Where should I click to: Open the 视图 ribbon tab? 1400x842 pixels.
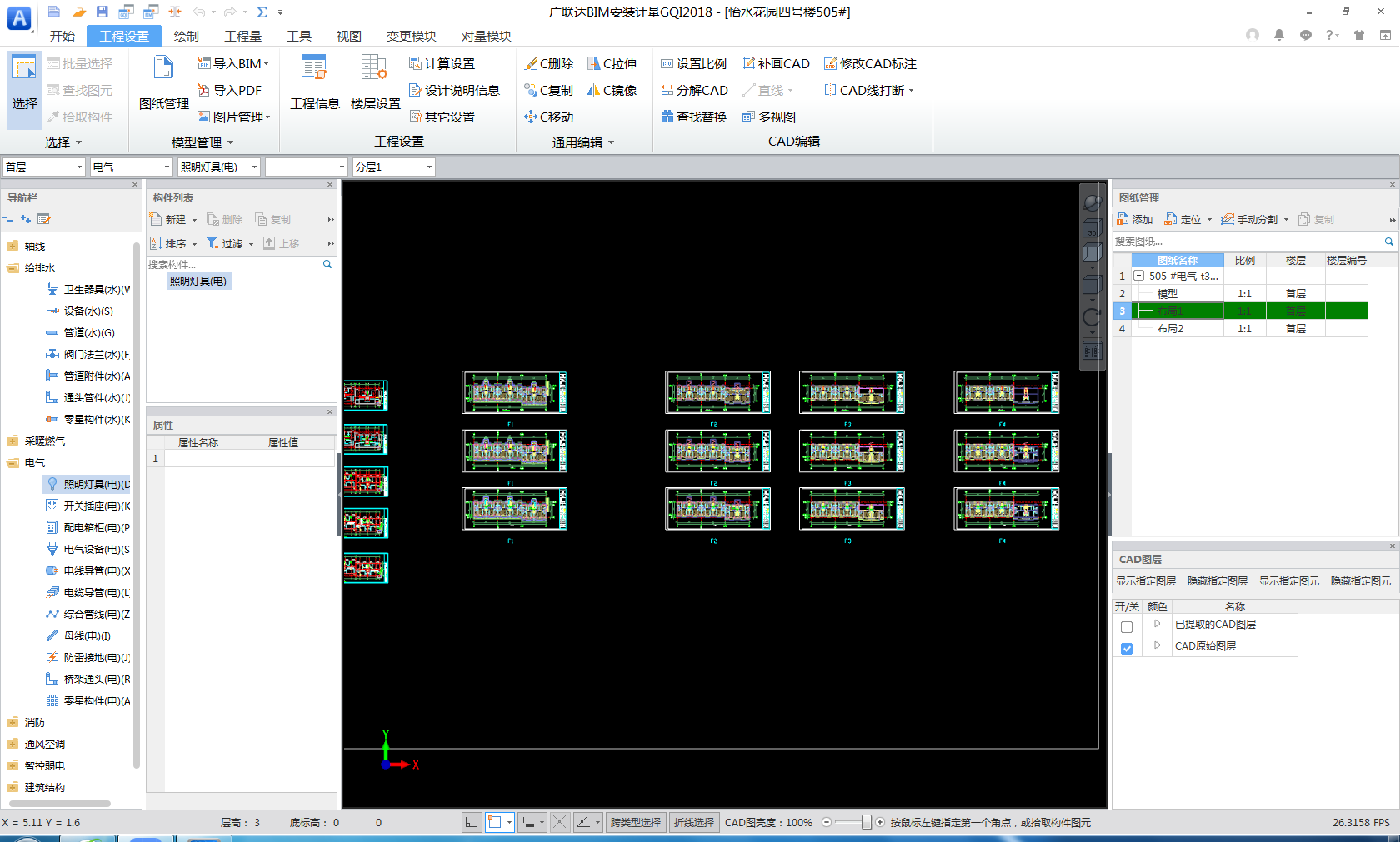coord(348,36)
